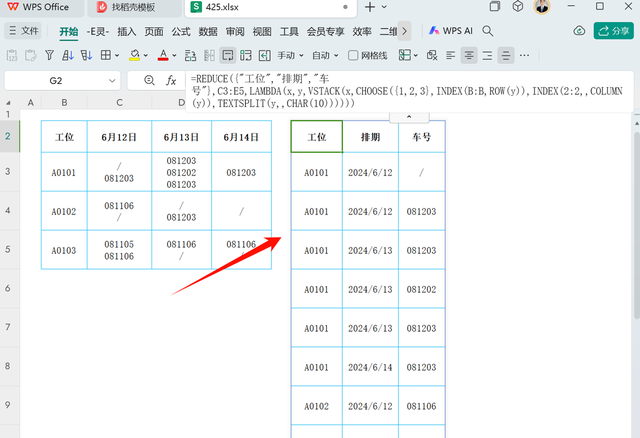Open the 手动 dropdown

coord(290,56)
